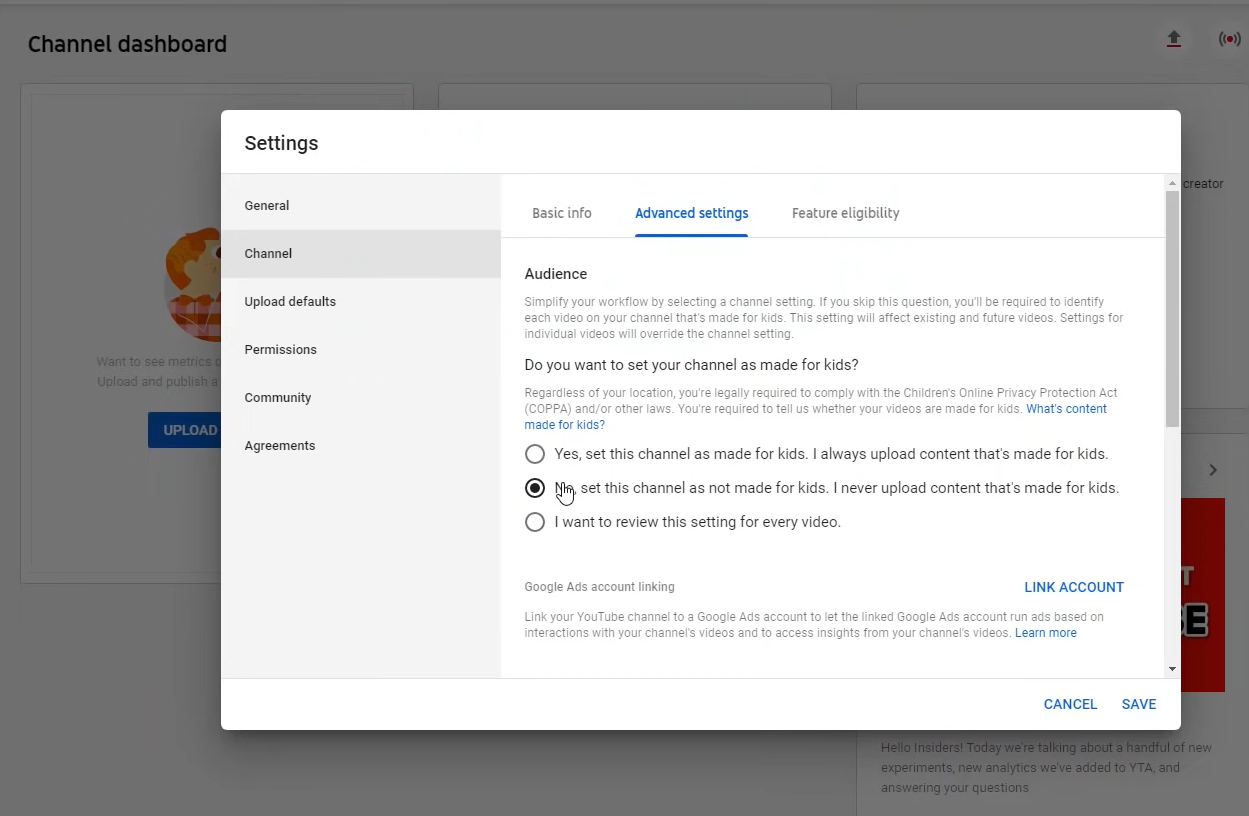
Task: Click the 'Do you want to set your channel as made for kids?' text
Action: pos(692,365)
